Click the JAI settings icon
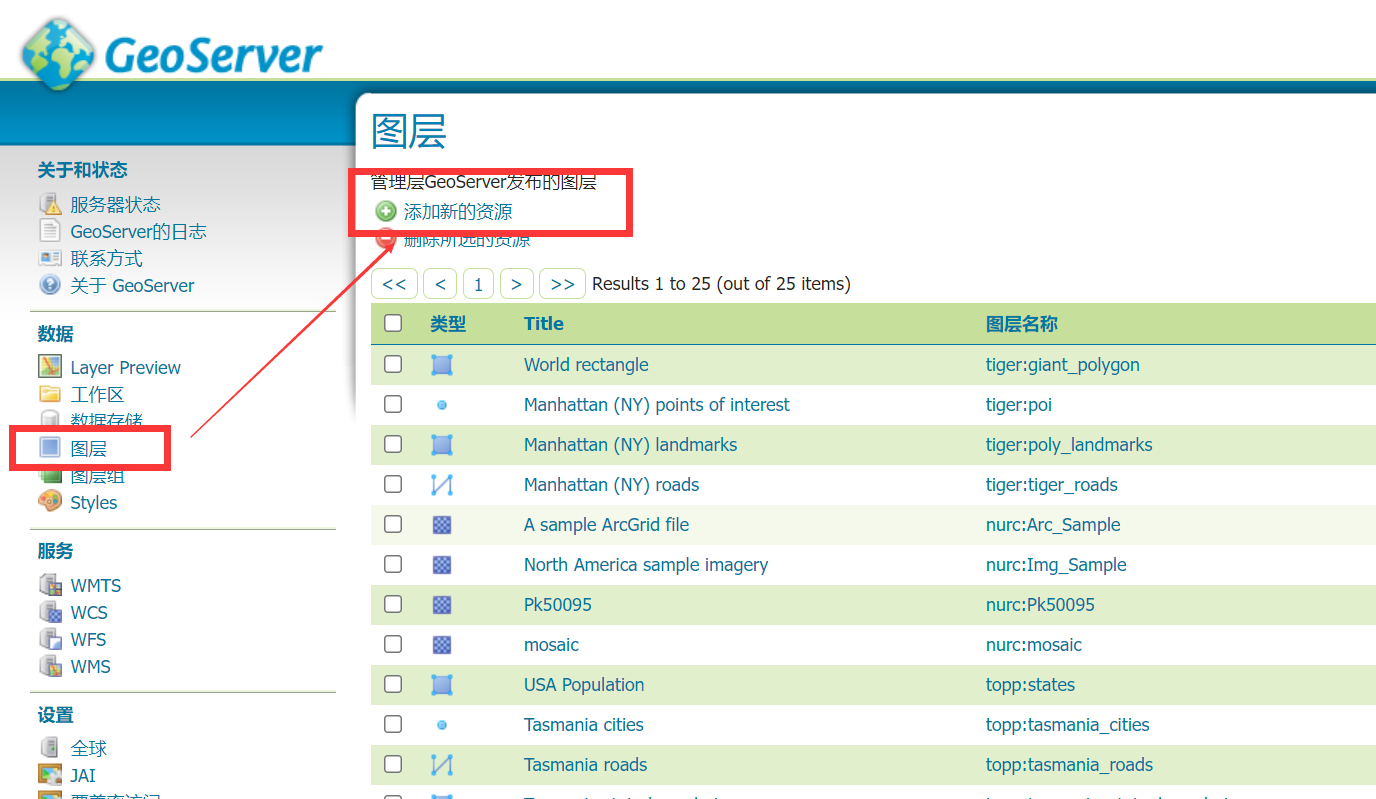Screen dimensions: 1376x799 pos(50,775)
